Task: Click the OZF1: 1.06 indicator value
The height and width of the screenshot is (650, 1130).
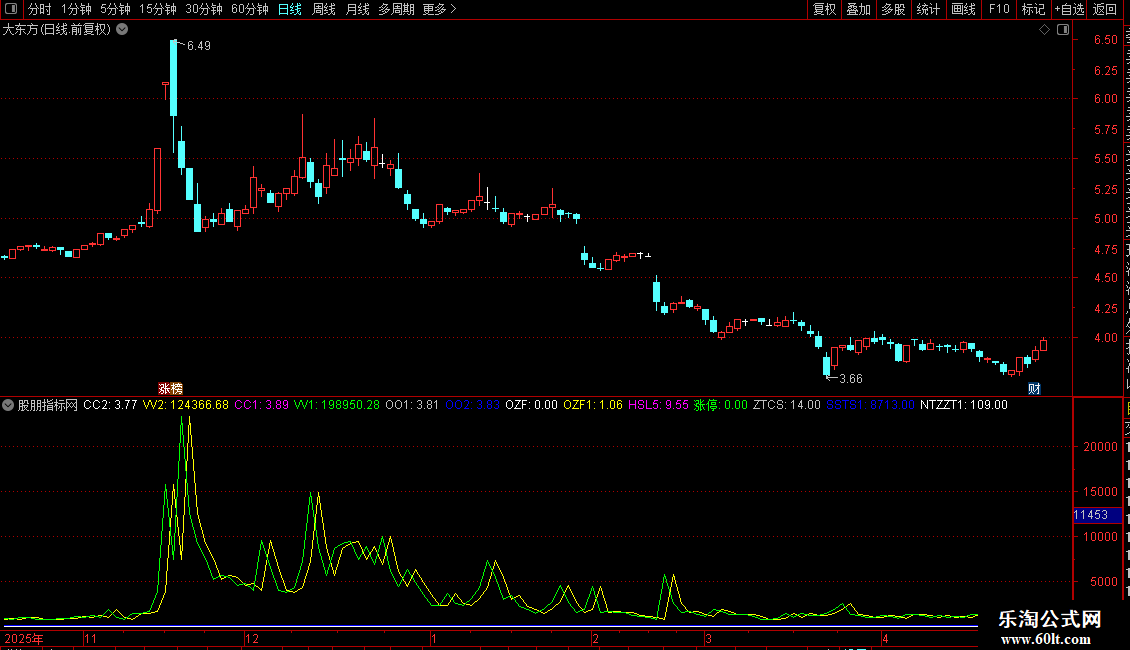Action: (x=592, y=405)
